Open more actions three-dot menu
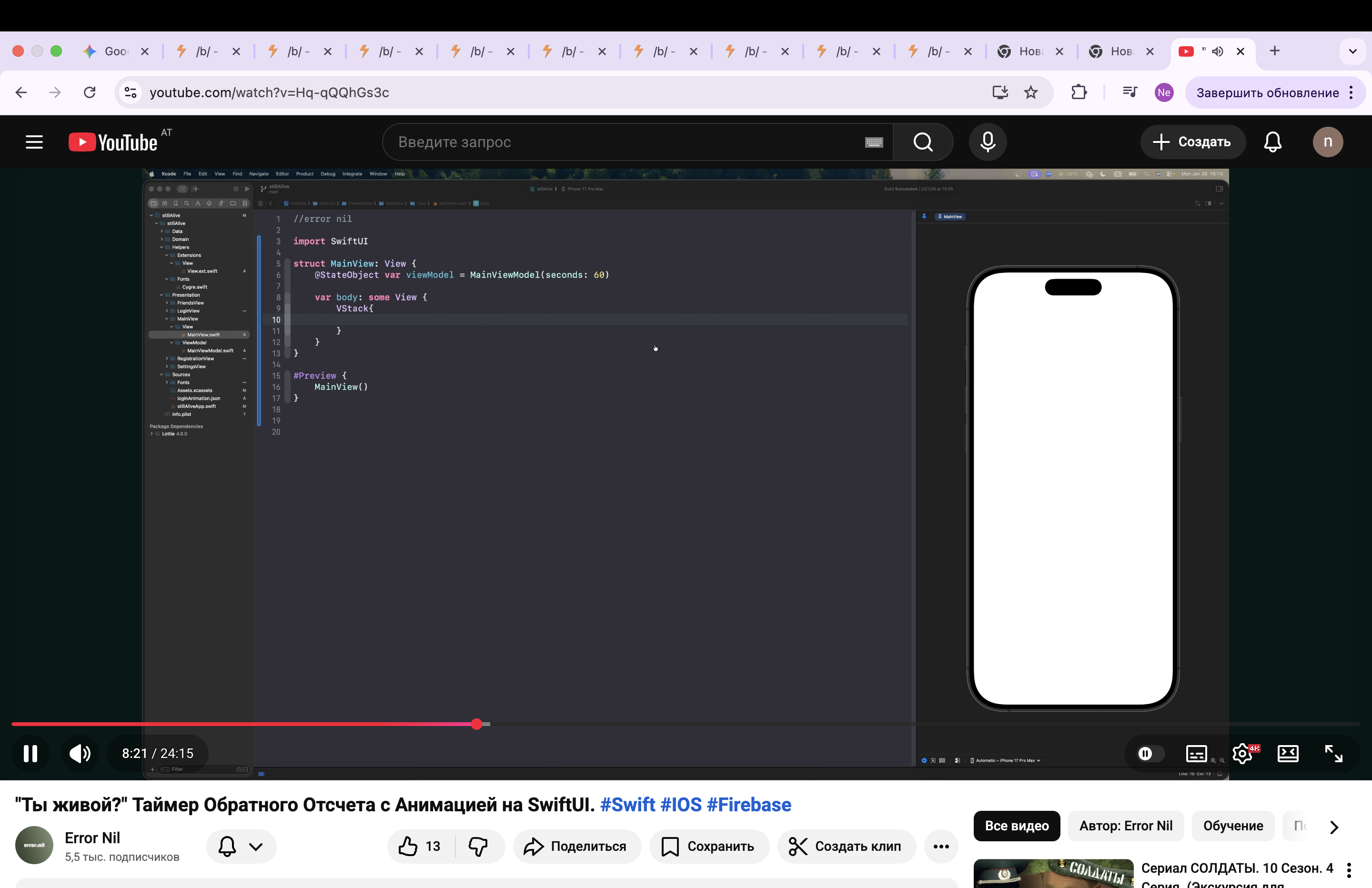 [x=941, y=846]
